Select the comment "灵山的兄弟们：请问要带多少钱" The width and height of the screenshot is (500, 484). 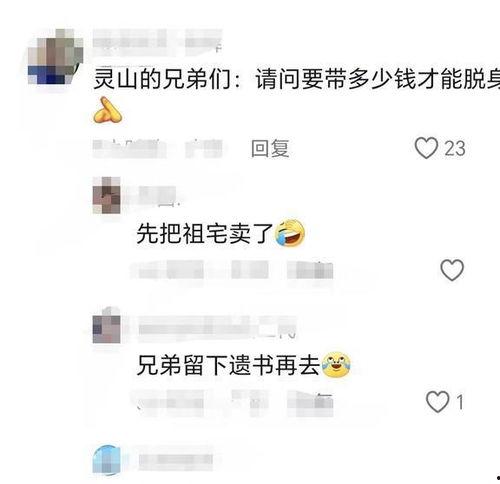pyautogui.click(x=296, y=80)
